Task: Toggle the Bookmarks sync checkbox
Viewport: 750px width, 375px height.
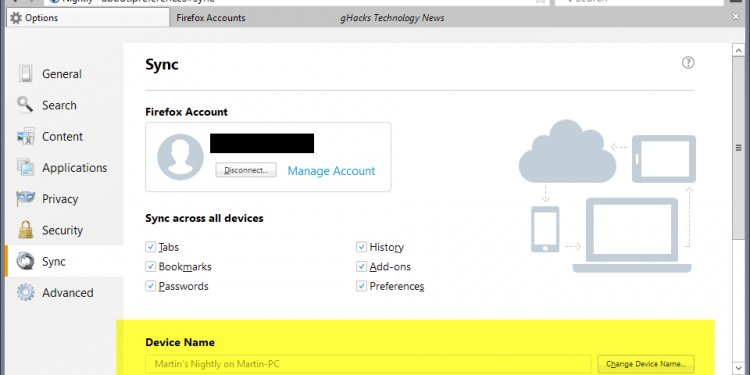Action: [150, 266]
